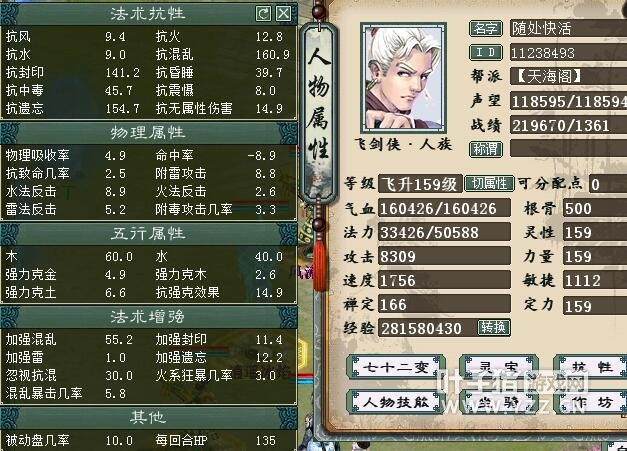The height and width of the screenshot is (451, 627).
Task: Open the 称谓 title selector
Action: pos(485,149)
